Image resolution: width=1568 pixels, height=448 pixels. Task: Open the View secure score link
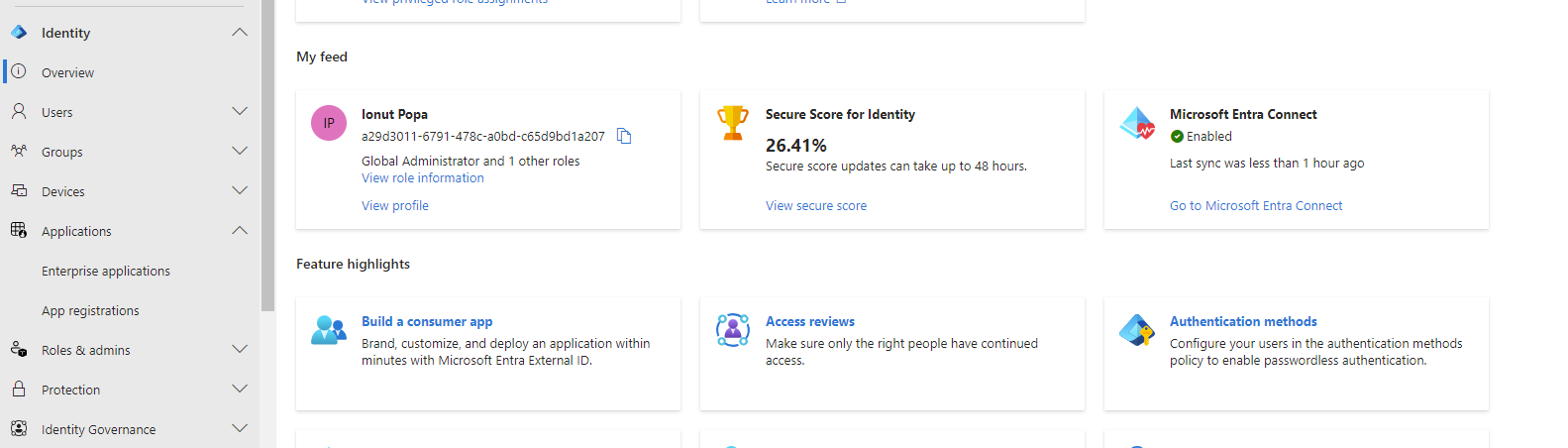click(x=816, y=206)
